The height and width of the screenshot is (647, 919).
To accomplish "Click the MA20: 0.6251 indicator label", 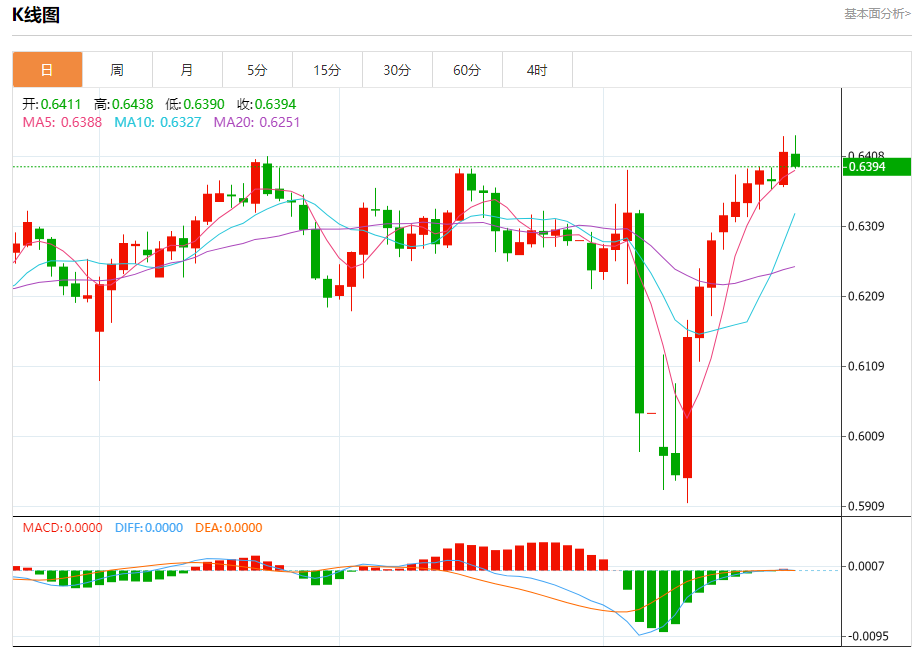I will [257, 122].
